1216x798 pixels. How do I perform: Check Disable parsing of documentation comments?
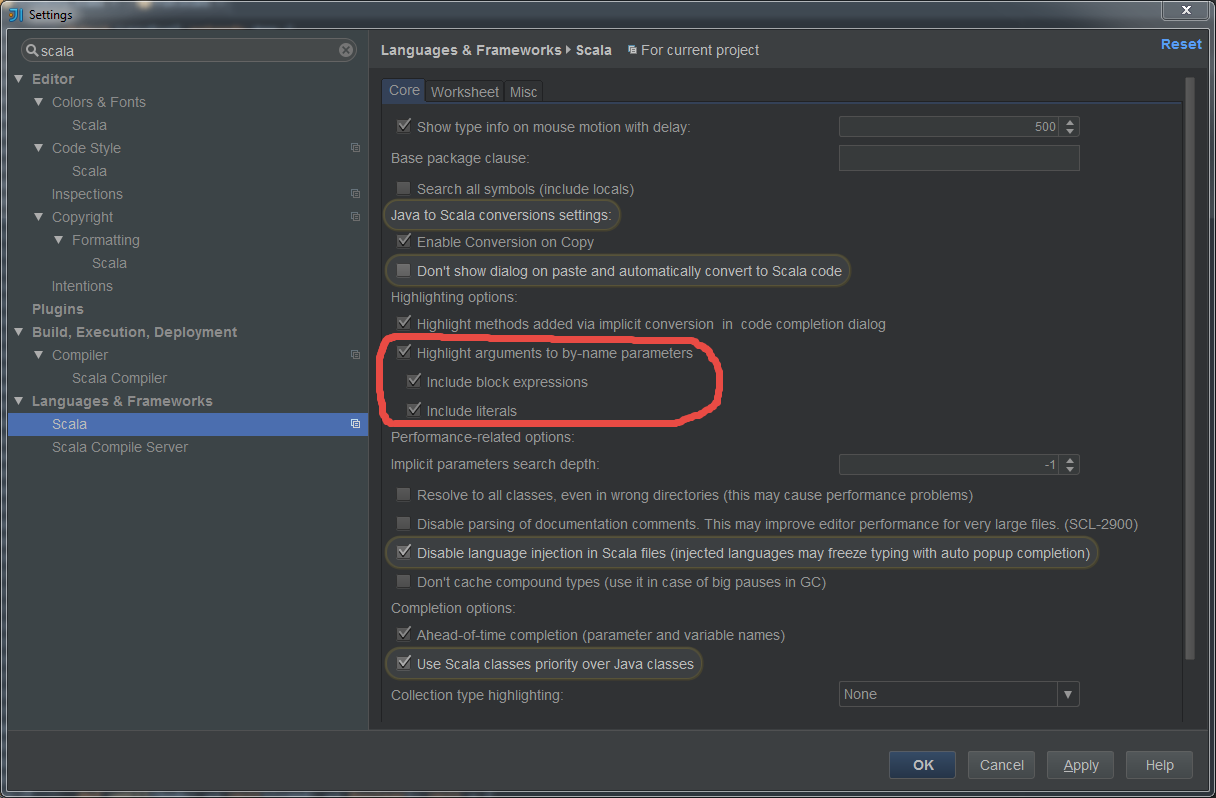coord(404,524)
